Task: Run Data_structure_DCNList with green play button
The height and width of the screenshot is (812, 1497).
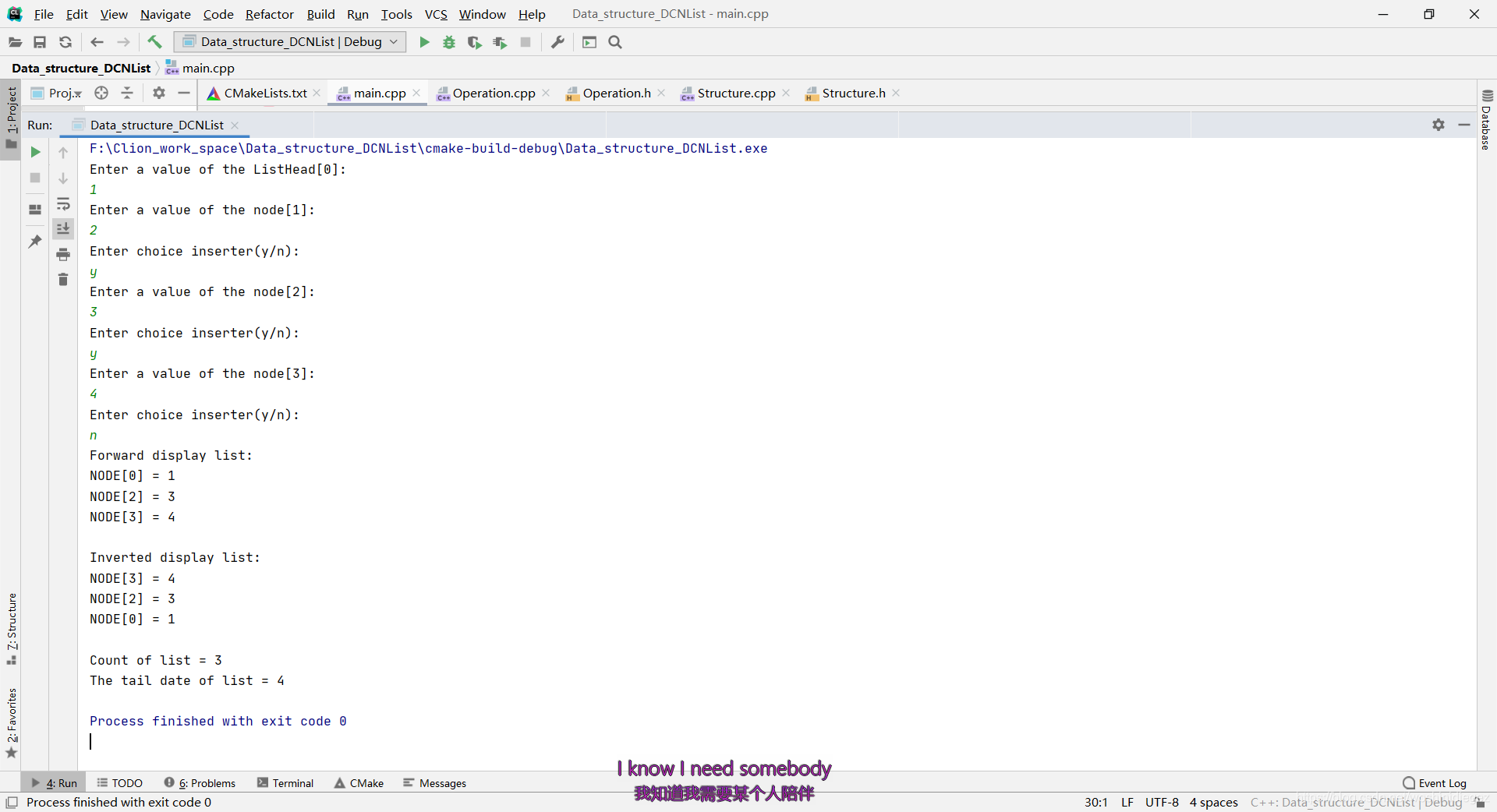Action: pyautogui.click(x=424, y=42)
